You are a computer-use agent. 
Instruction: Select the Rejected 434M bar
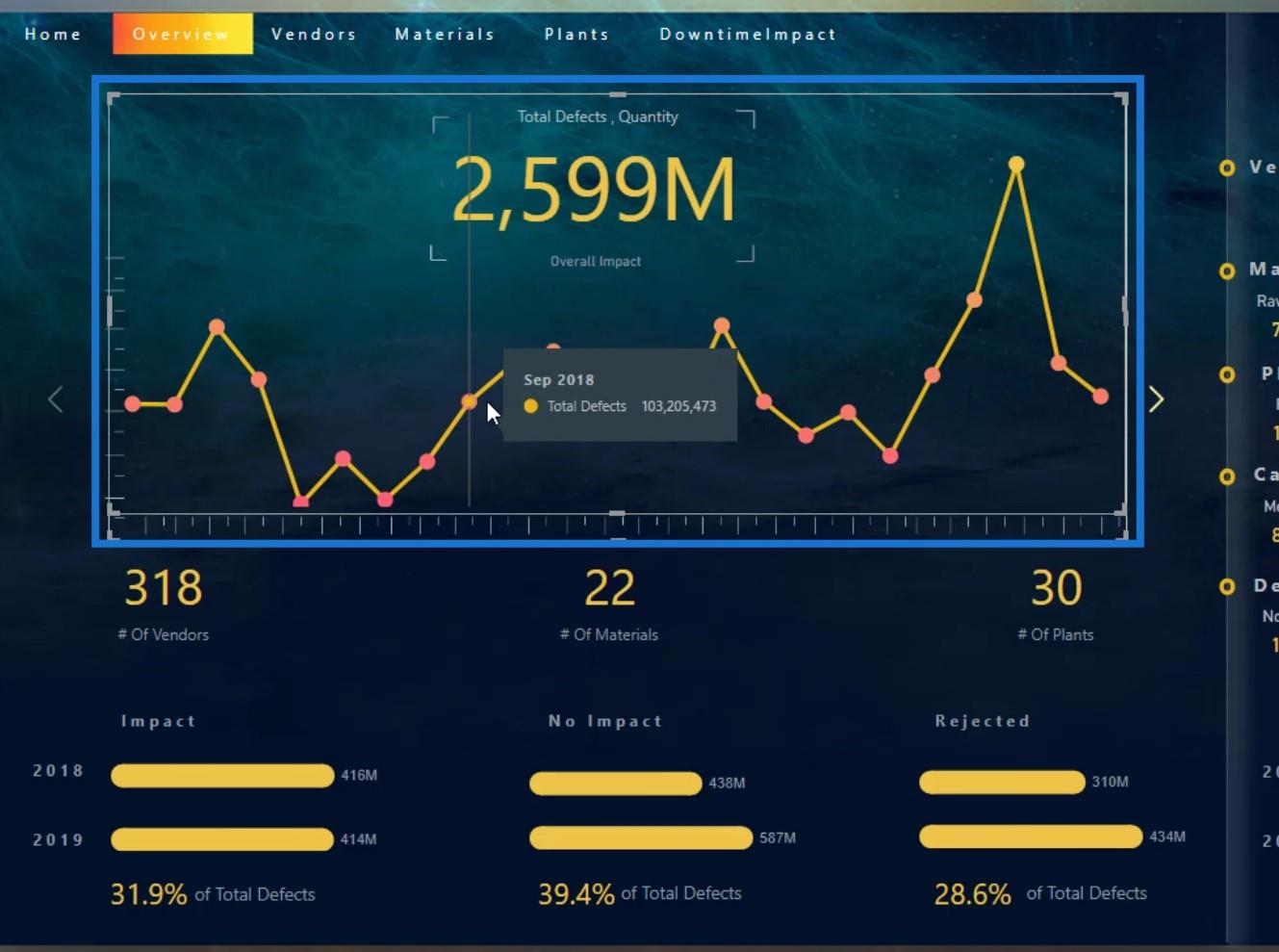pyautogui.click(x=1031, y=836)
